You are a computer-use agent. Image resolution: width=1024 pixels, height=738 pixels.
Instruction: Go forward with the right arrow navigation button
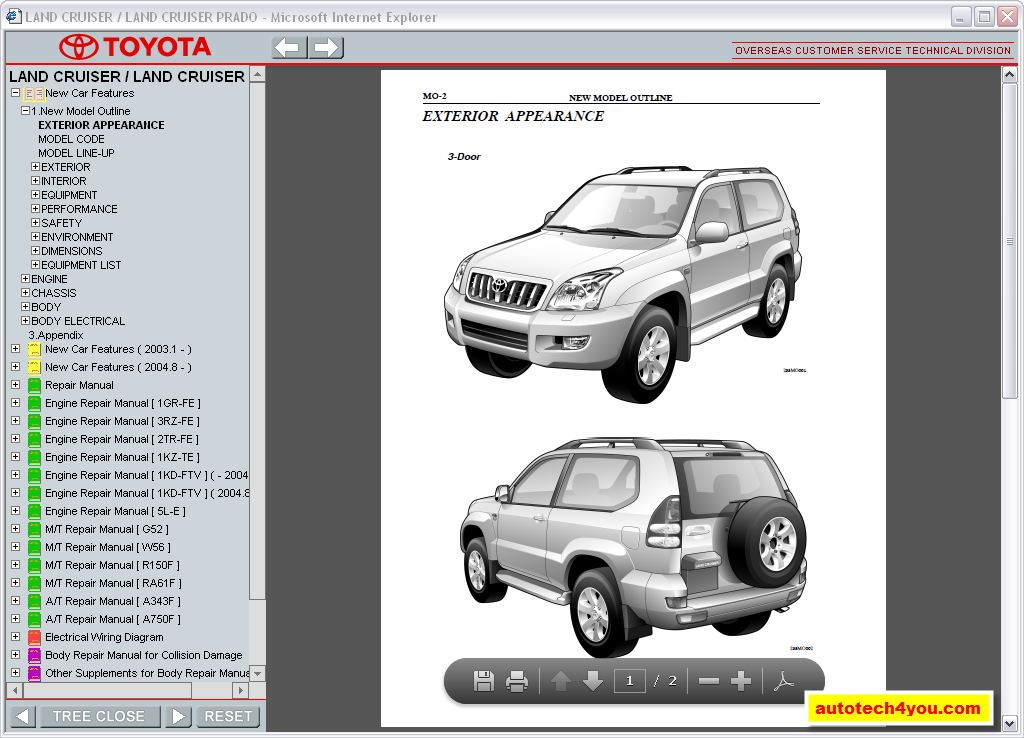click(326, 48)
